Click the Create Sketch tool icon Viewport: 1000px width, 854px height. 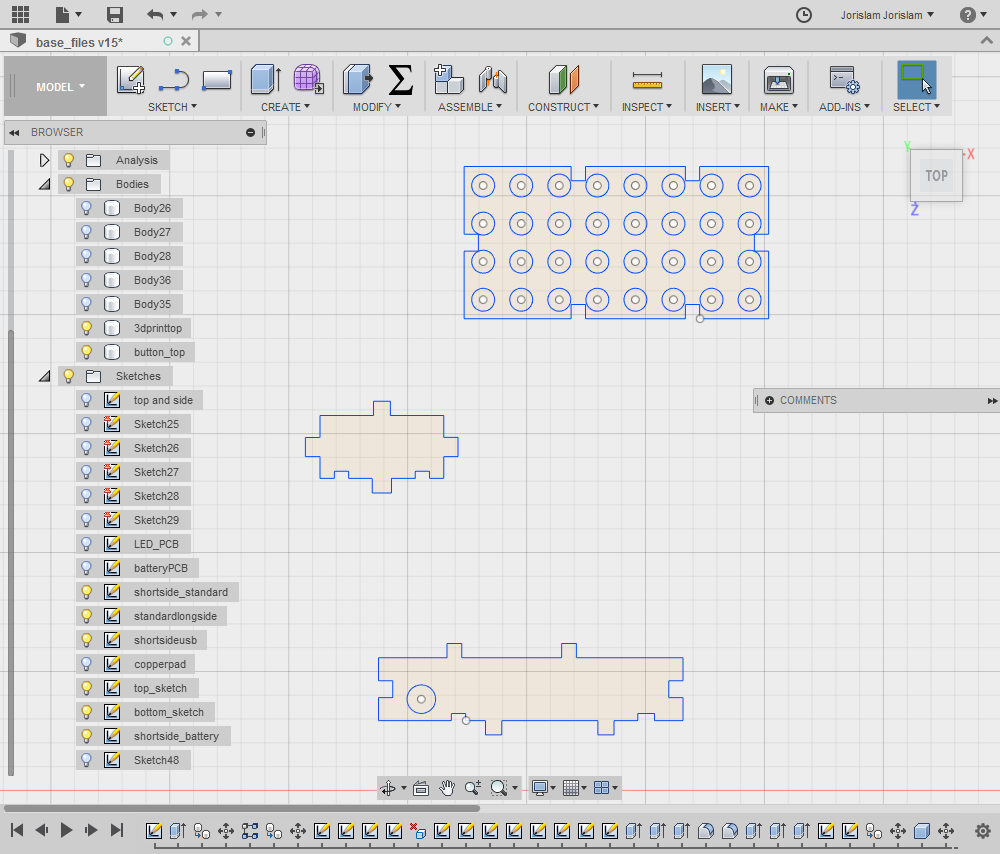[x=131, y=80]
